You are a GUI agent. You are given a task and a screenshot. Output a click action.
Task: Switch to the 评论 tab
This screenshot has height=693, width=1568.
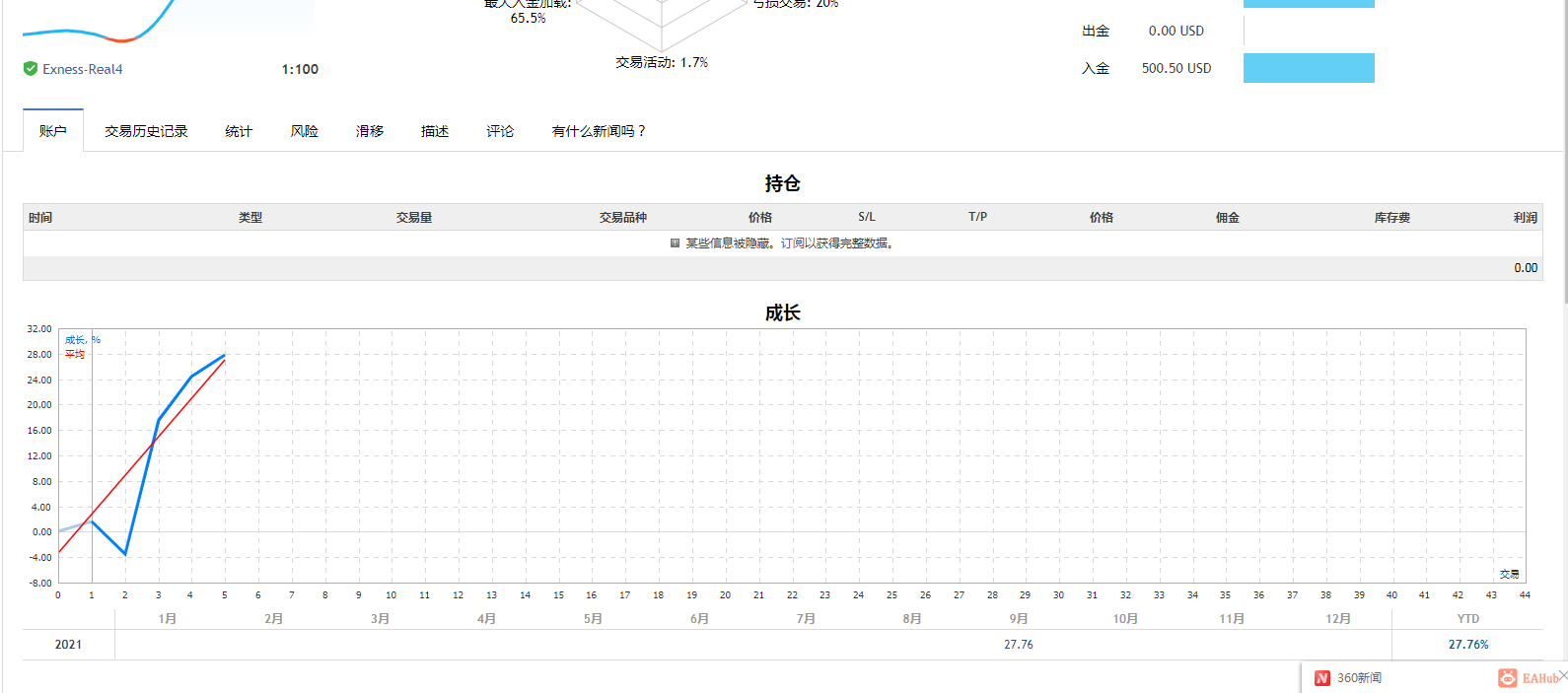[x=500, y=131]
